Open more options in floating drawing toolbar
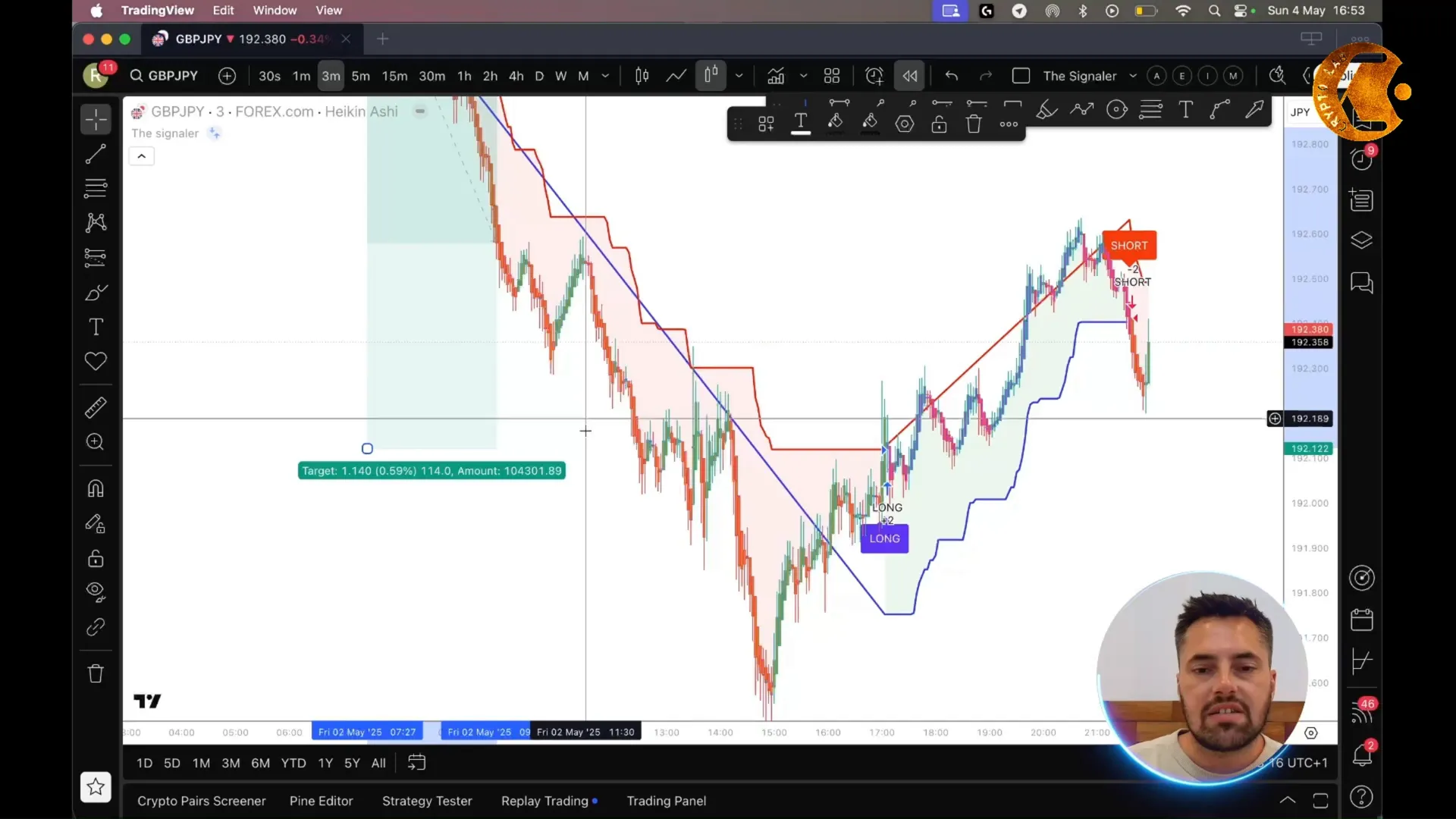Viewport: 1456px width, 819px height. (1009, 124)
